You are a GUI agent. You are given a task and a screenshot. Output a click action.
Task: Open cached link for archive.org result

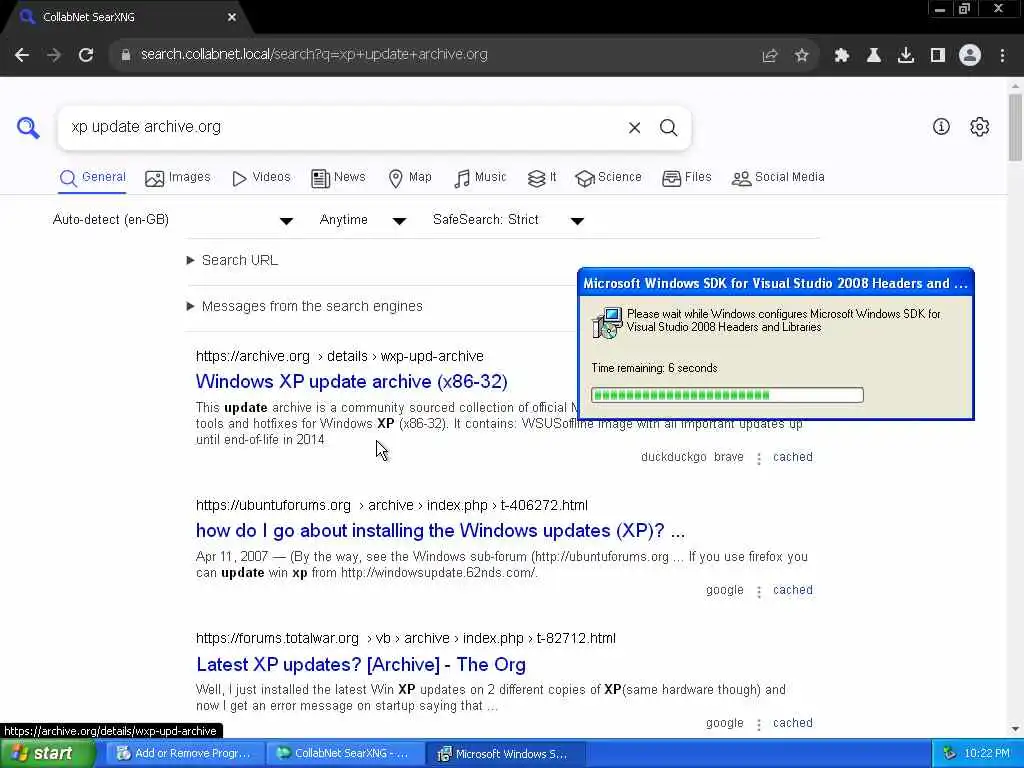point(793,457)
